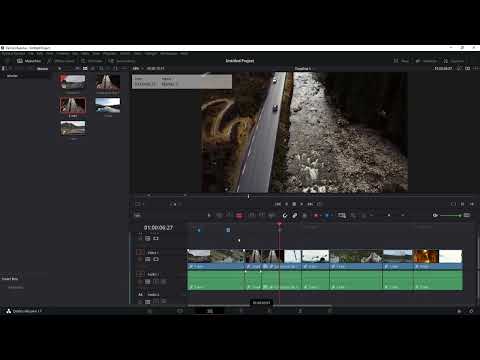Open the Fusion menu in menu bar
The height and width of the screenshot is (360, 480).
125,54
